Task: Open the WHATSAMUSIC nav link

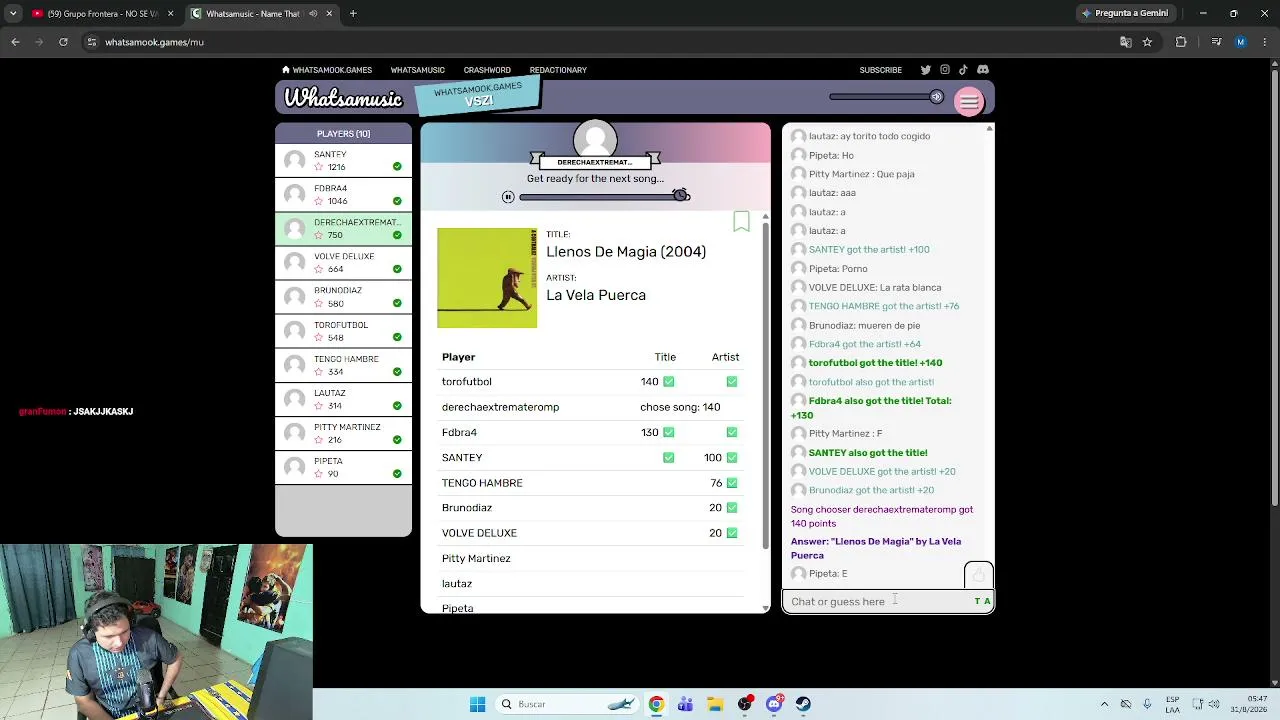Action: (417, 70)
